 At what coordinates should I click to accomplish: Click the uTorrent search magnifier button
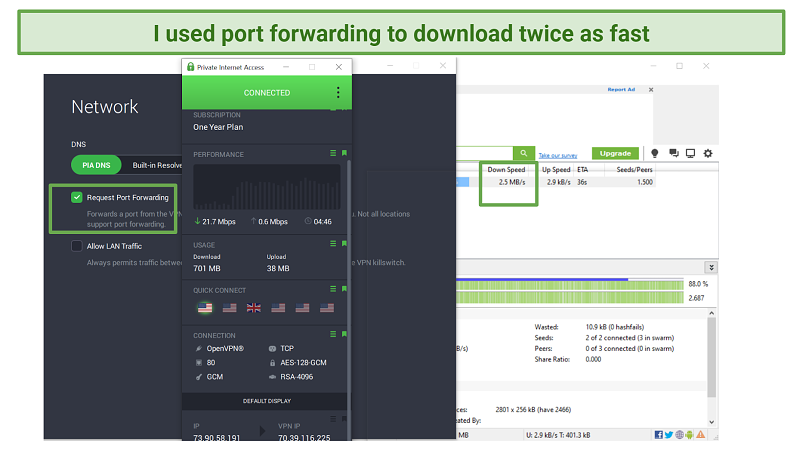[x=523, y=153]
